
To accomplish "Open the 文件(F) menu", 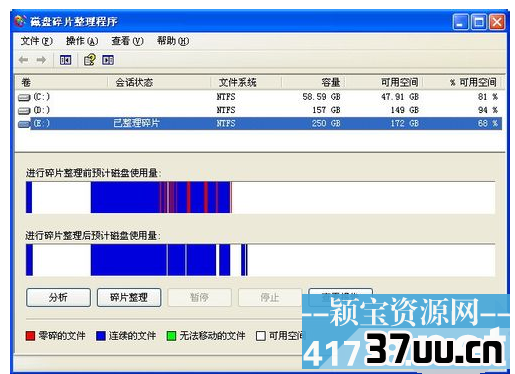I will pyautogui.click(x=36, y=41).
